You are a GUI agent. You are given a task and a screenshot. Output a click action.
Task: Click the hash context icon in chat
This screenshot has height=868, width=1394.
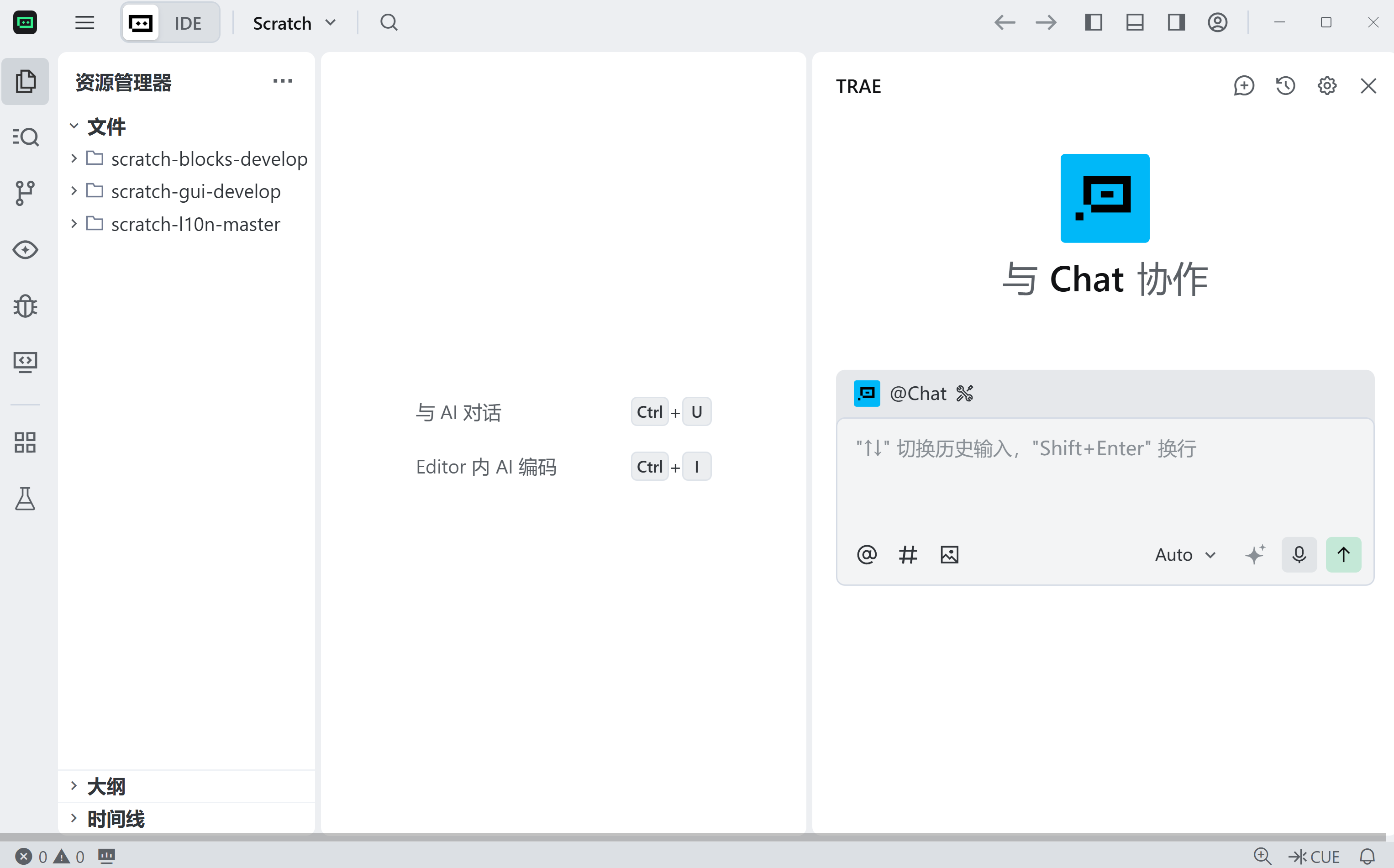click(907, 555)
